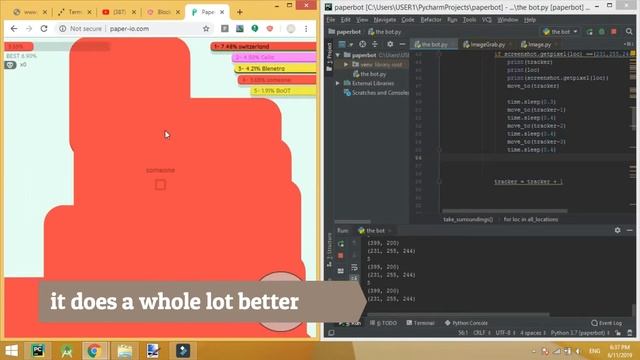Stop the program with red toolbar square

(x=613, y=31)
